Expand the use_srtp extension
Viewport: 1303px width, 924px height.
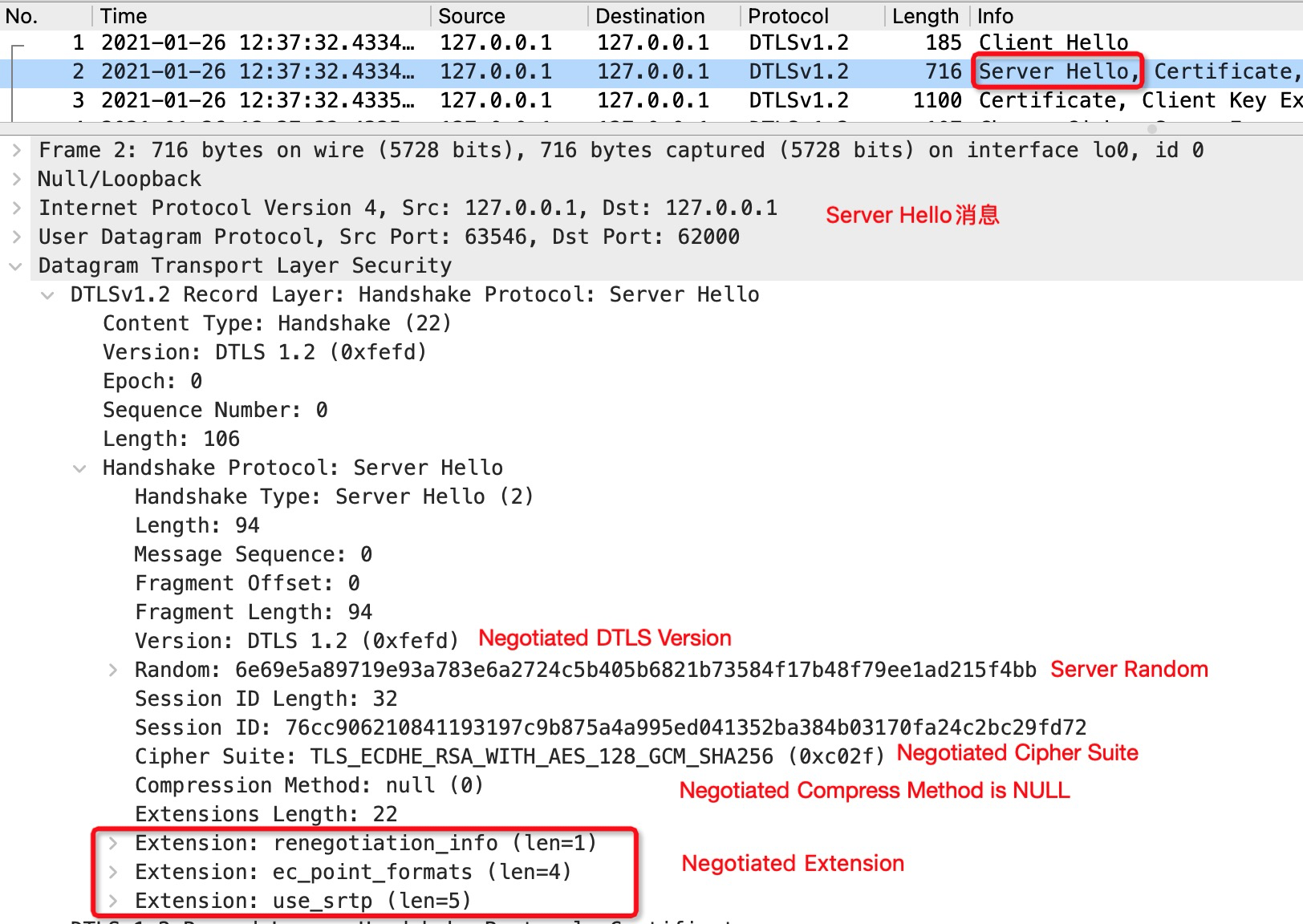coord(112,901)
